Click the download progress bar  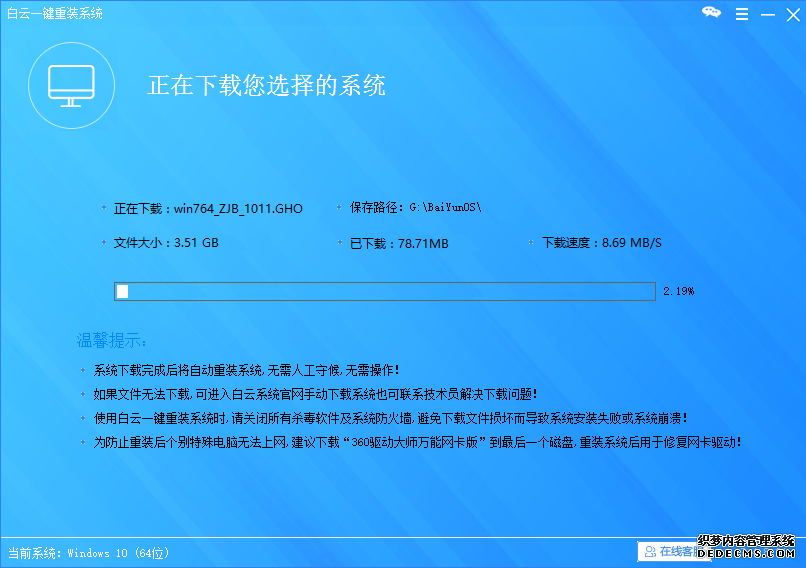pos(385,291)
